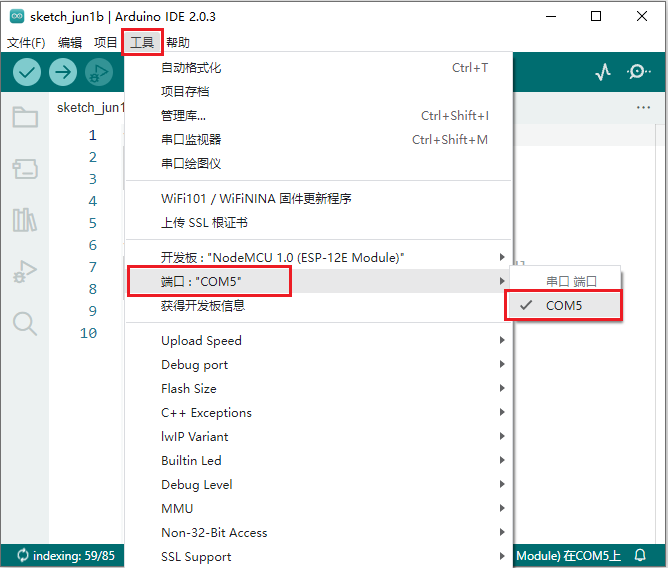Expand the lwIP Variant submenu

(319, 436)
